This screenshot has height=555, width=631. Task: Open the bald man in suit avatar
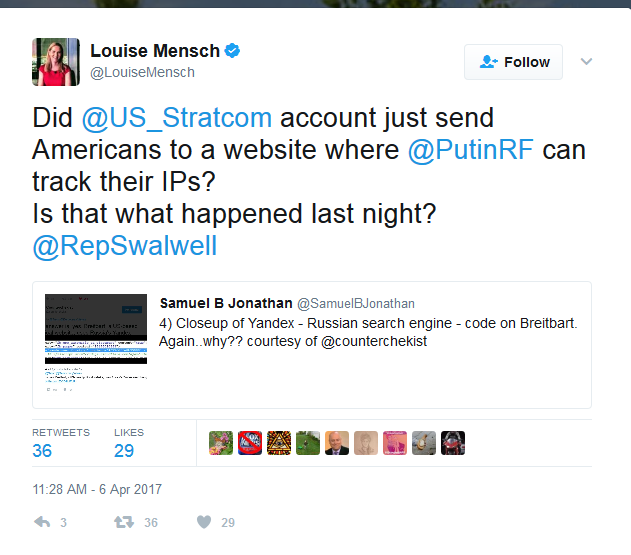point(337,443)
